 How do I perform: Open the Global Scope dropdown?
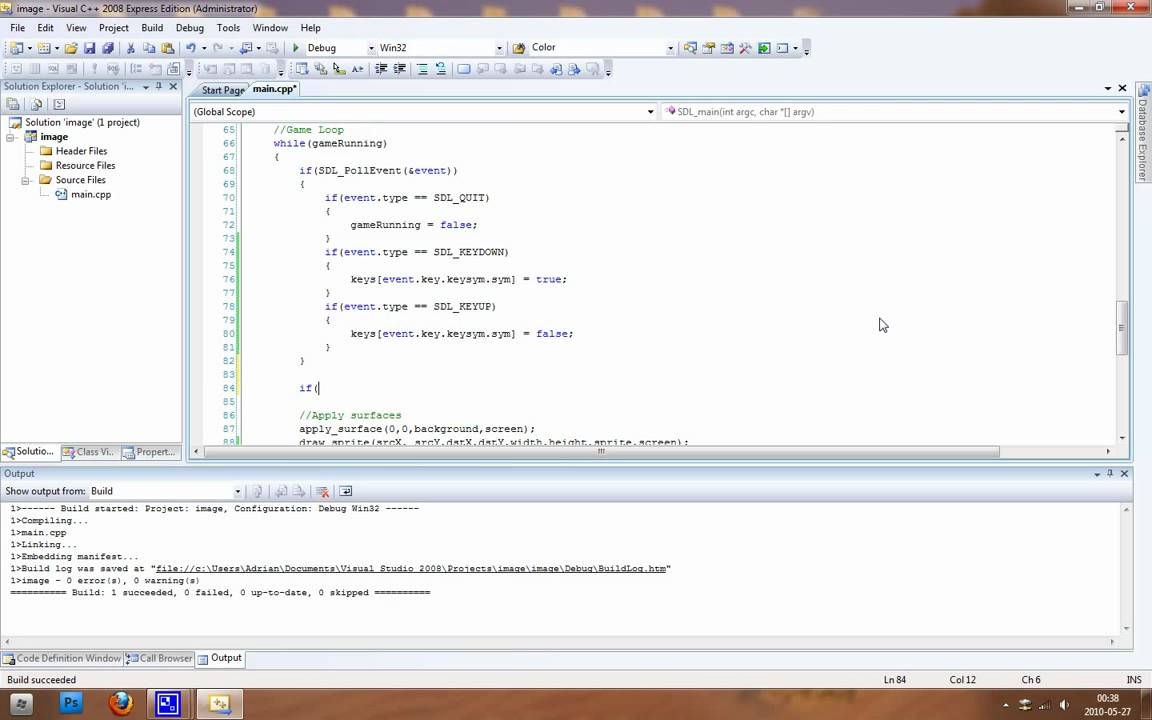point(650,112)
